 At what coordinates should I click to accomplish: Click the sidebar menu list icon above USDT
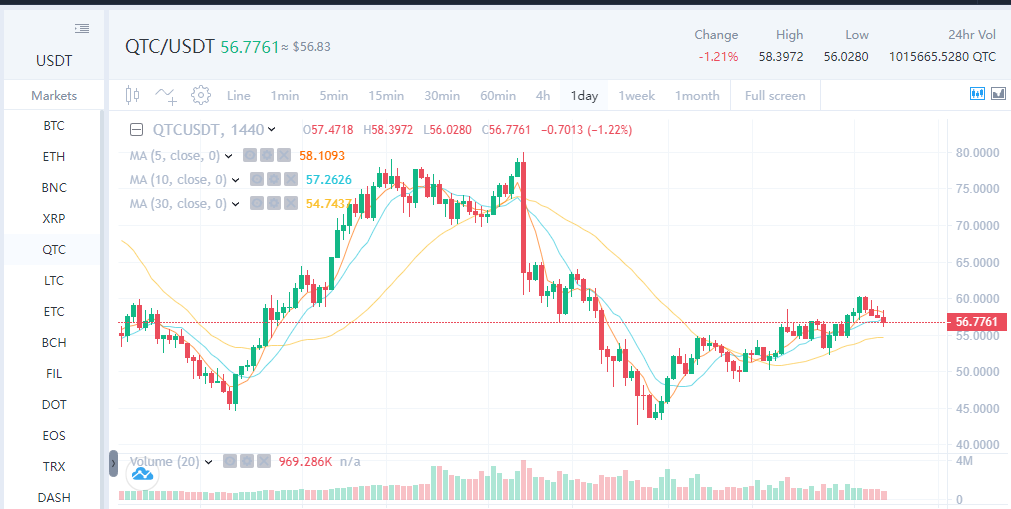[82, 29]
